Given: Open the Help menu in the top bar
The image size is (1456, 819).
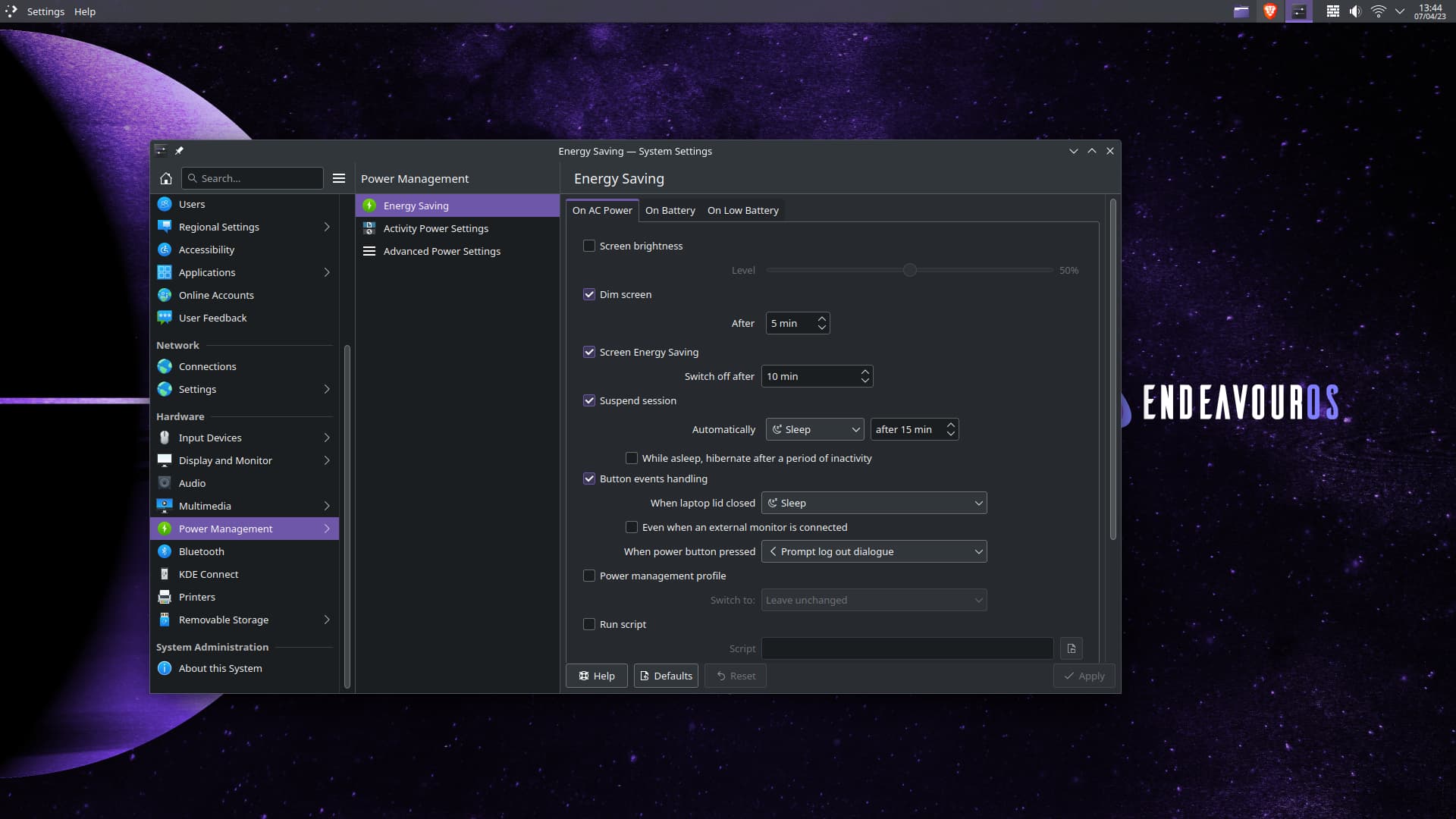Looking at the screenshot, I should click(x=85, y=11).
